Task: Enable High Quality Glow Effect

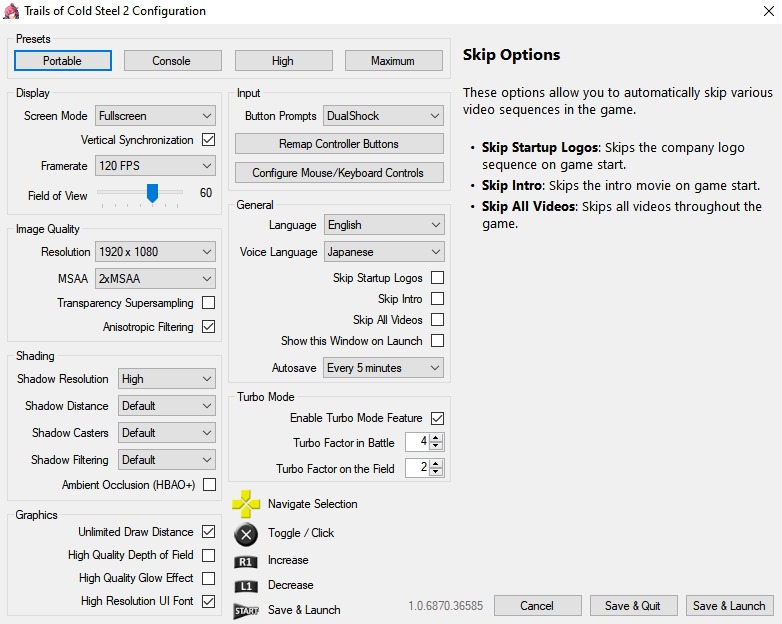Action: pyautogui.click(x=208, y=578)
